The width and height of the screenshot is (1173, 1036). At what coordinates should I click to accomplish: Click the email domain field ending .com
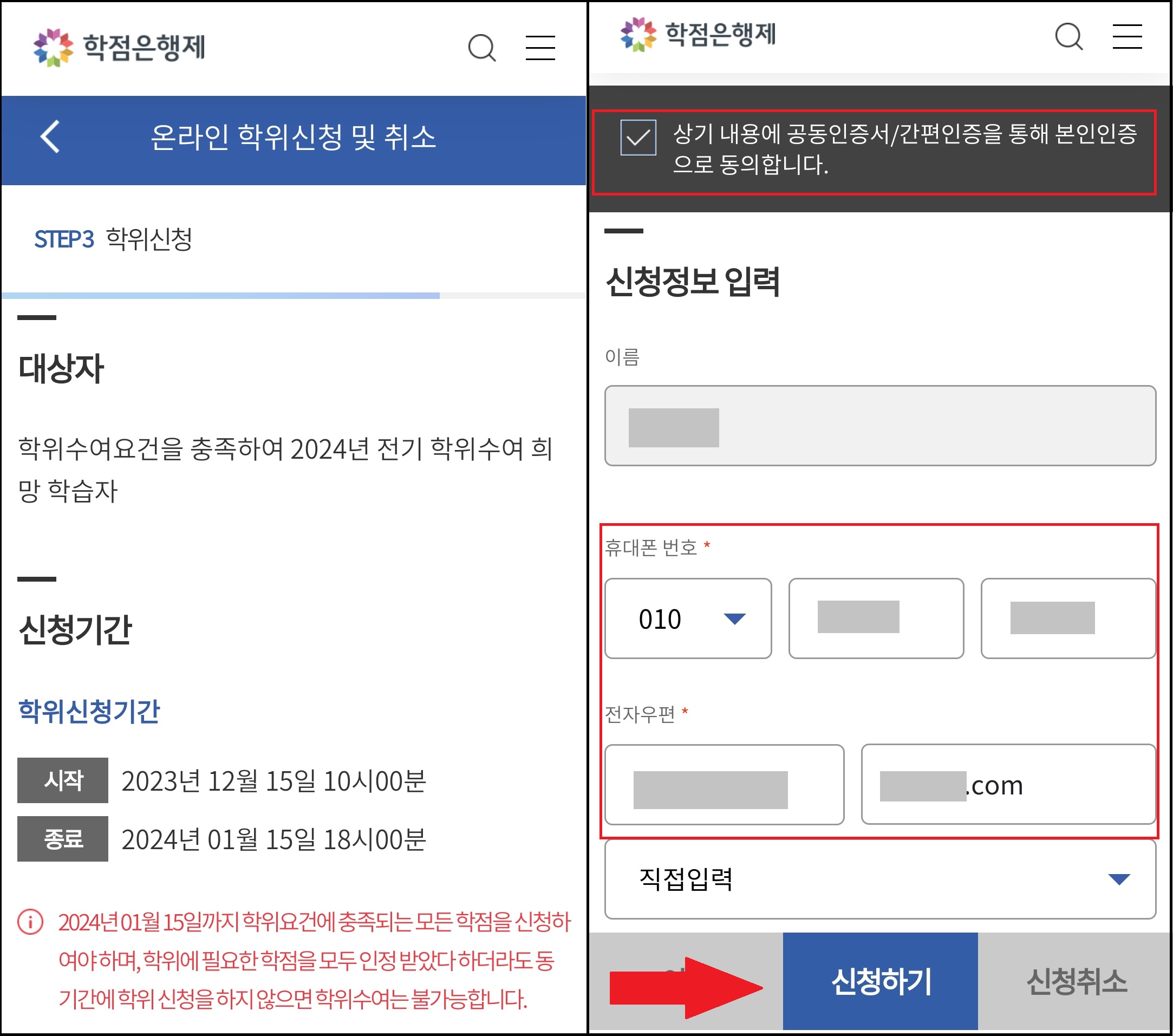(1008, 785)
